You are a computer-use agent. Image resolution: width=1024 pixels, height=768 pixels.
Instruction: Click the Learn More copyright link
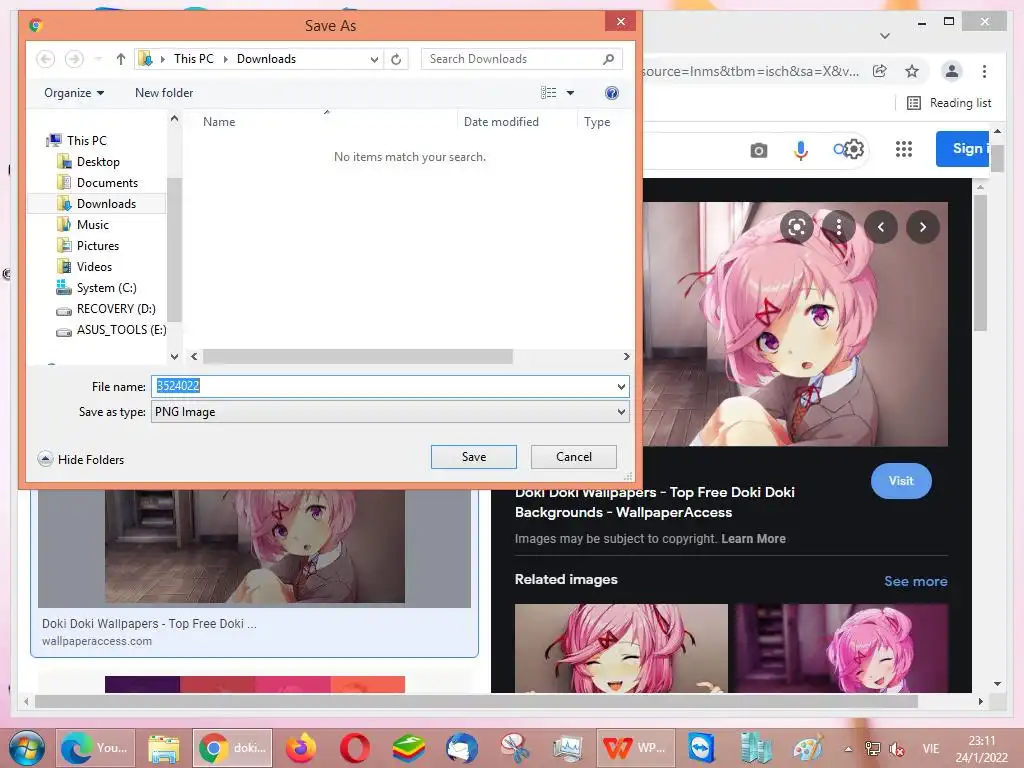[x=753, y=539]
